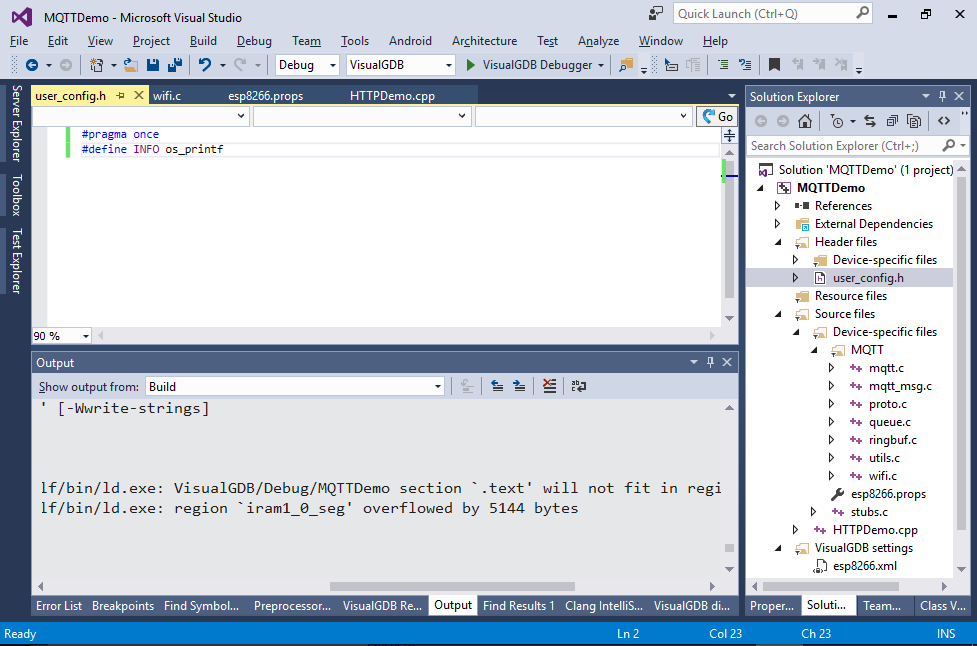Click the Find in Files toolbar icon
This screenshot has width=977, height=646.
pyautogui.click(x=626, y=65)
